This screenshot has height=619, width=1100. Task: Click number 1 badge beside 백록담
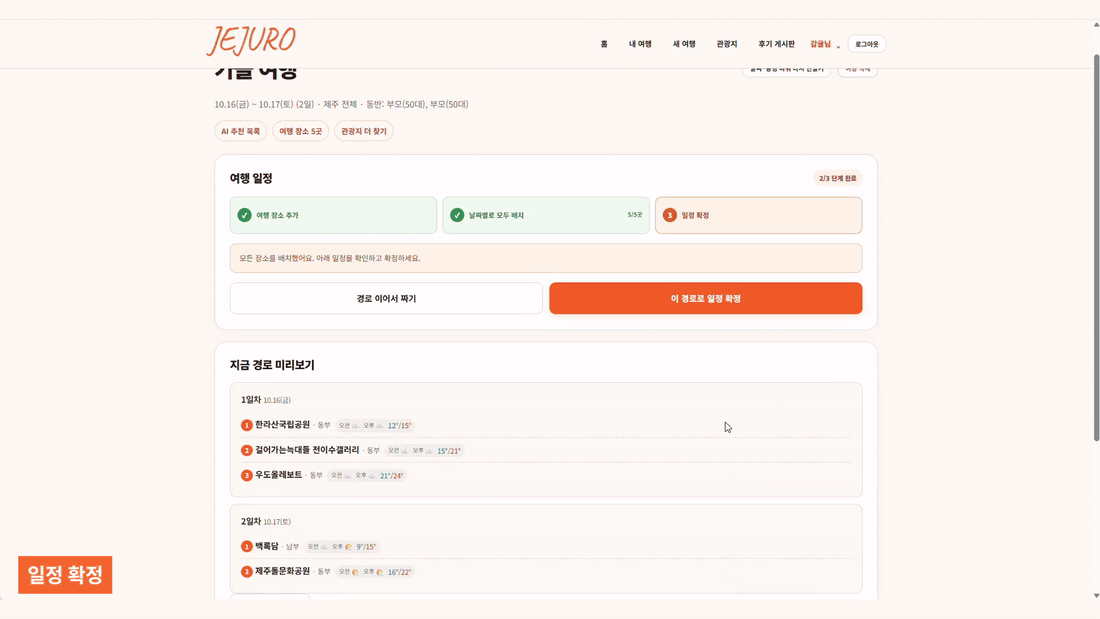pos(246,547)
